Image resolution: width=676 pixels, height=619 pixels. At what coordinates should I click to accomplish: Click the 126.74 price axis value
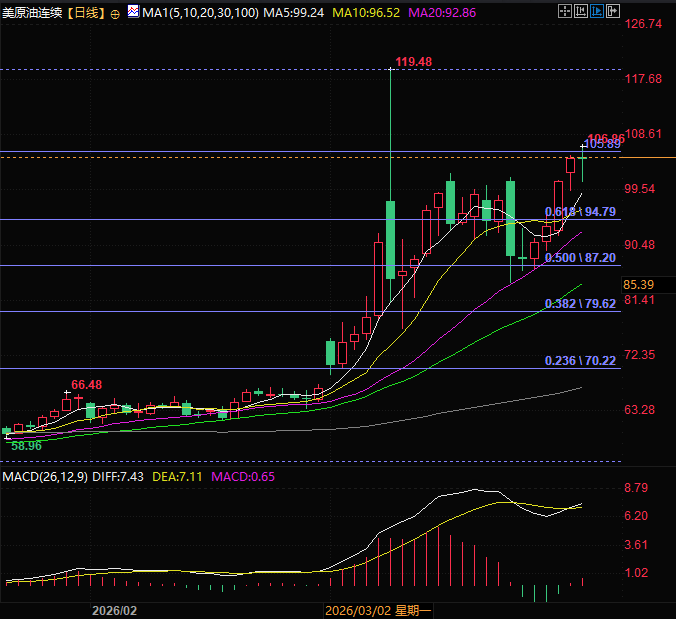coord(643,24)
